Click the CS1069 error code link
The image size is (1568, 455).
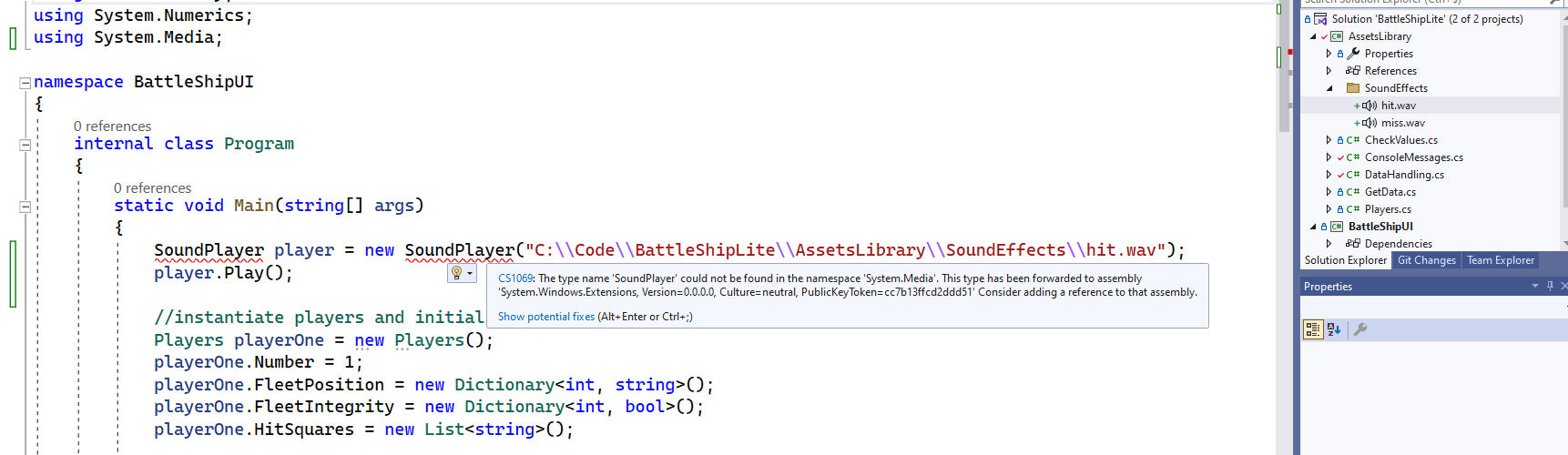515,278
